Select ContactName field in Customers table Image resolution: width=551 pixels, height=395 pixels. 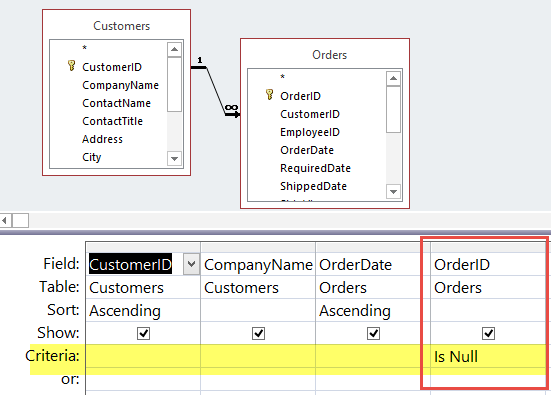point(117,103)
